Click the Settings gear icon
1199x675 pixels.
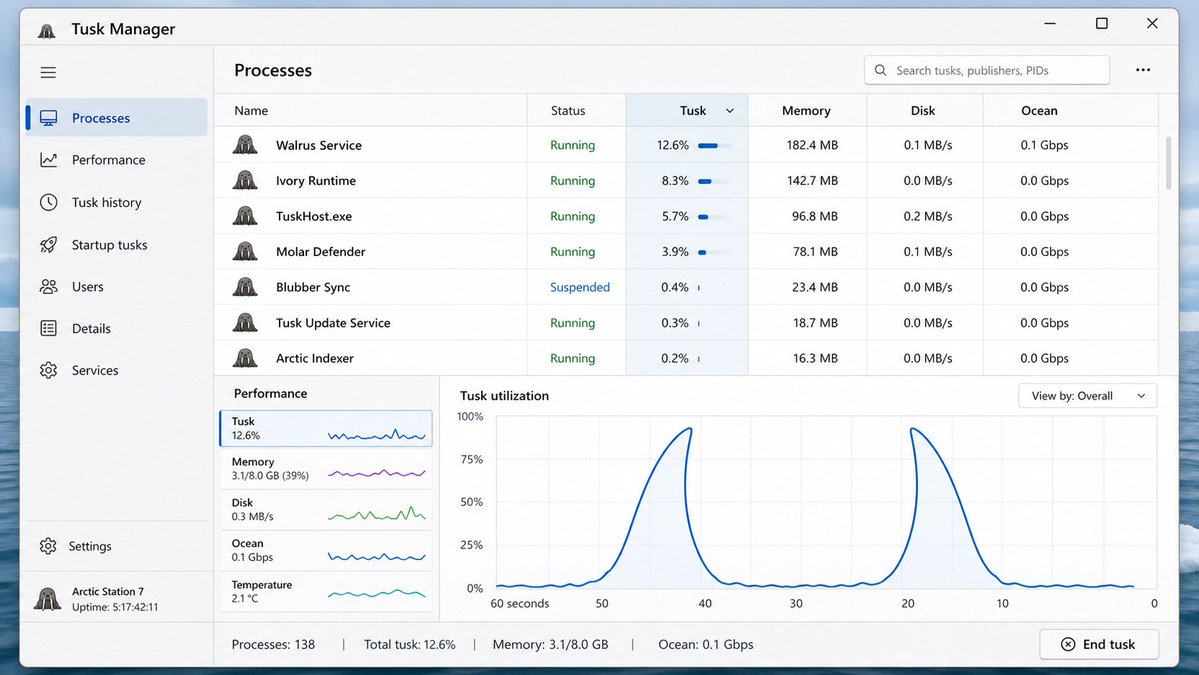[x=48, y=546]
